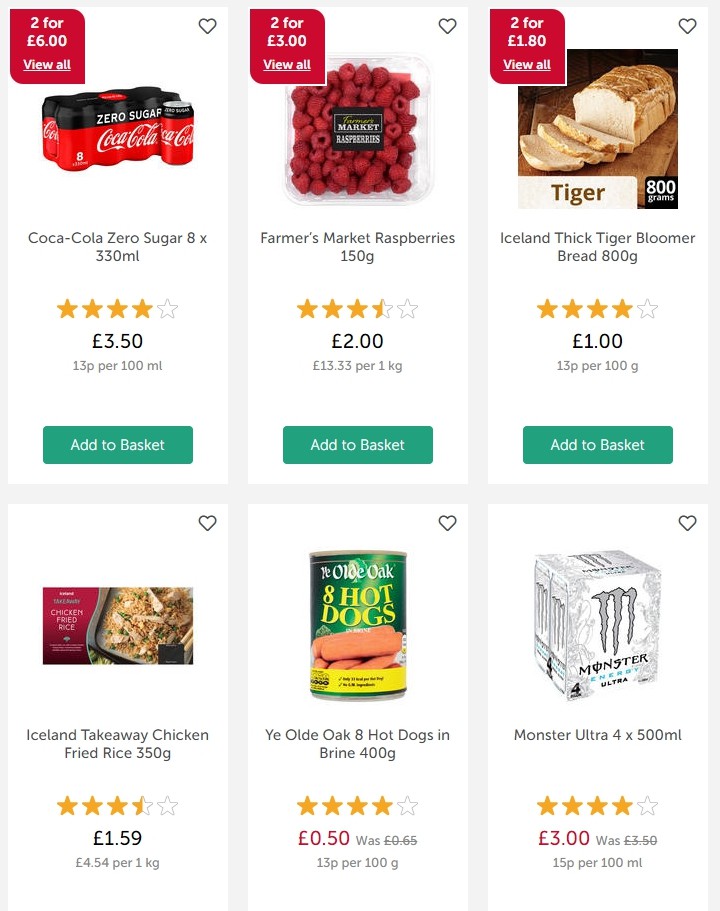Click the heart icon on Ye Olde Oak Hot Dogs
Viewport: 720px width, 911px height.
(447, 523)
